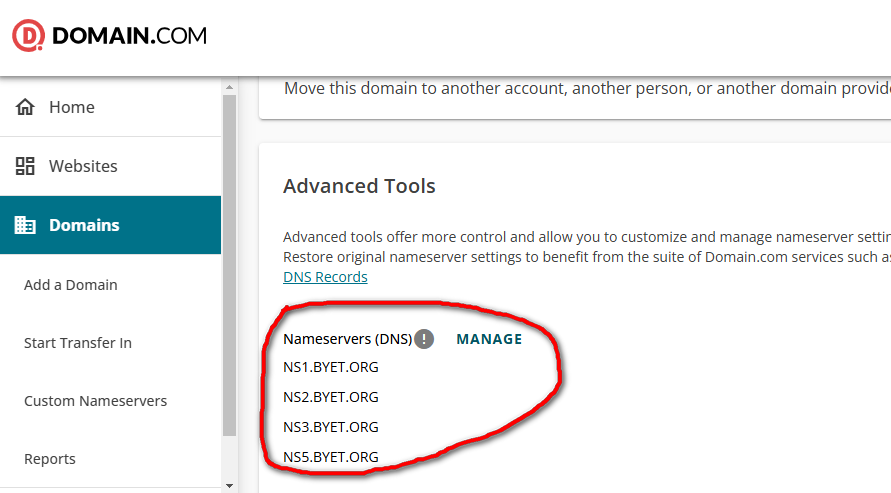The height and width of the screenshot is (493, 891).
Task: Click the sidebar scroll down arrow
Action: (x=230, y=486)
